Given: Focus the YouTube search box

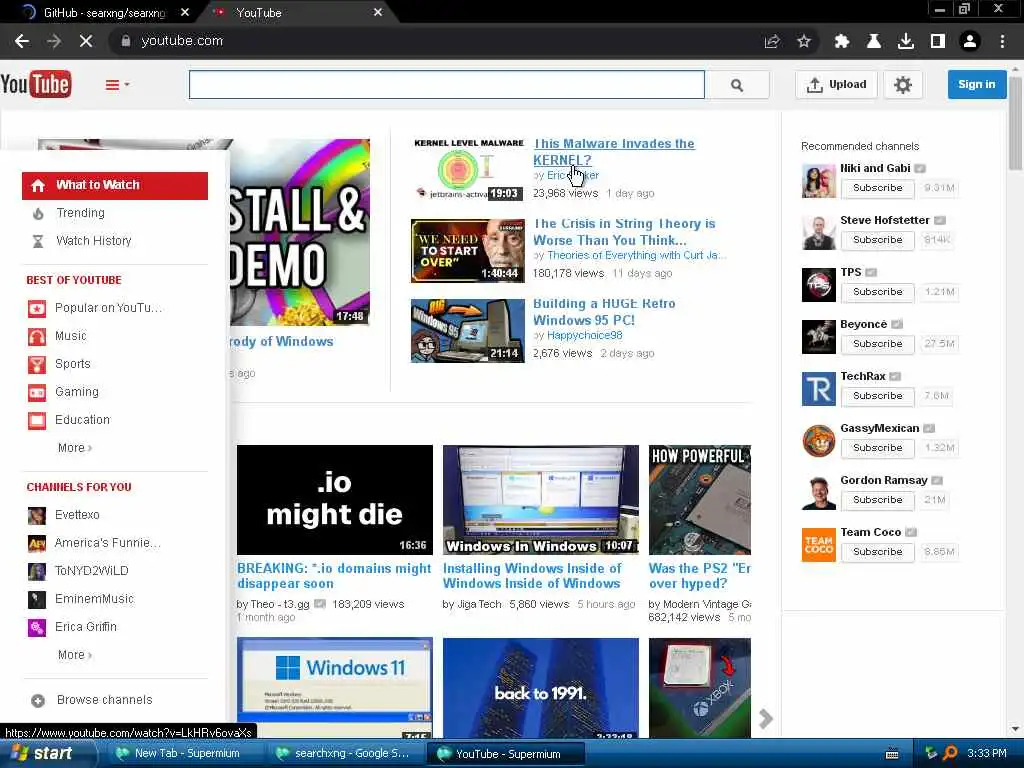Looking at the screenshot, I should [447, 84].
